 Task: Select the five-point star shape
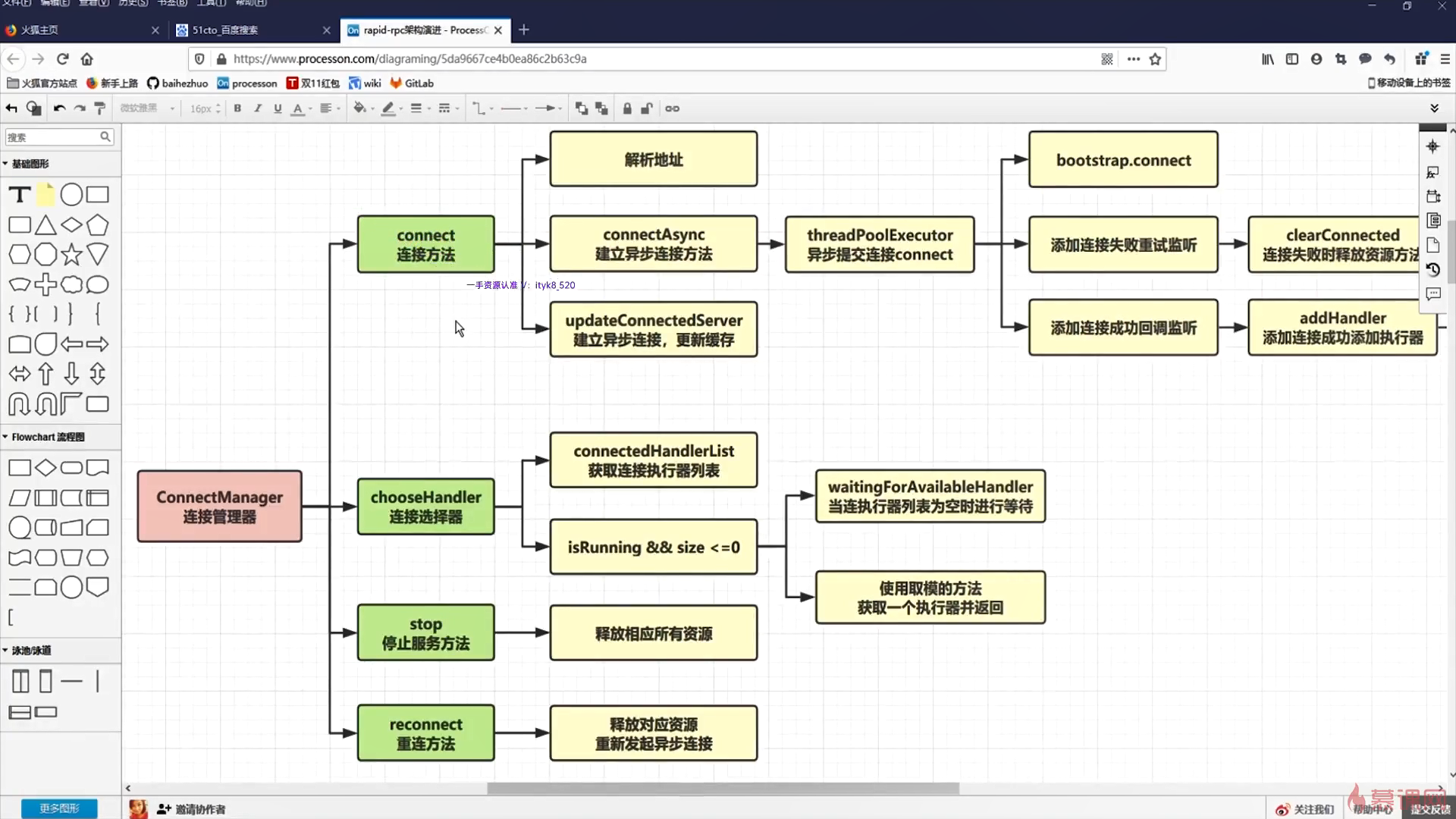coord(71,255)
